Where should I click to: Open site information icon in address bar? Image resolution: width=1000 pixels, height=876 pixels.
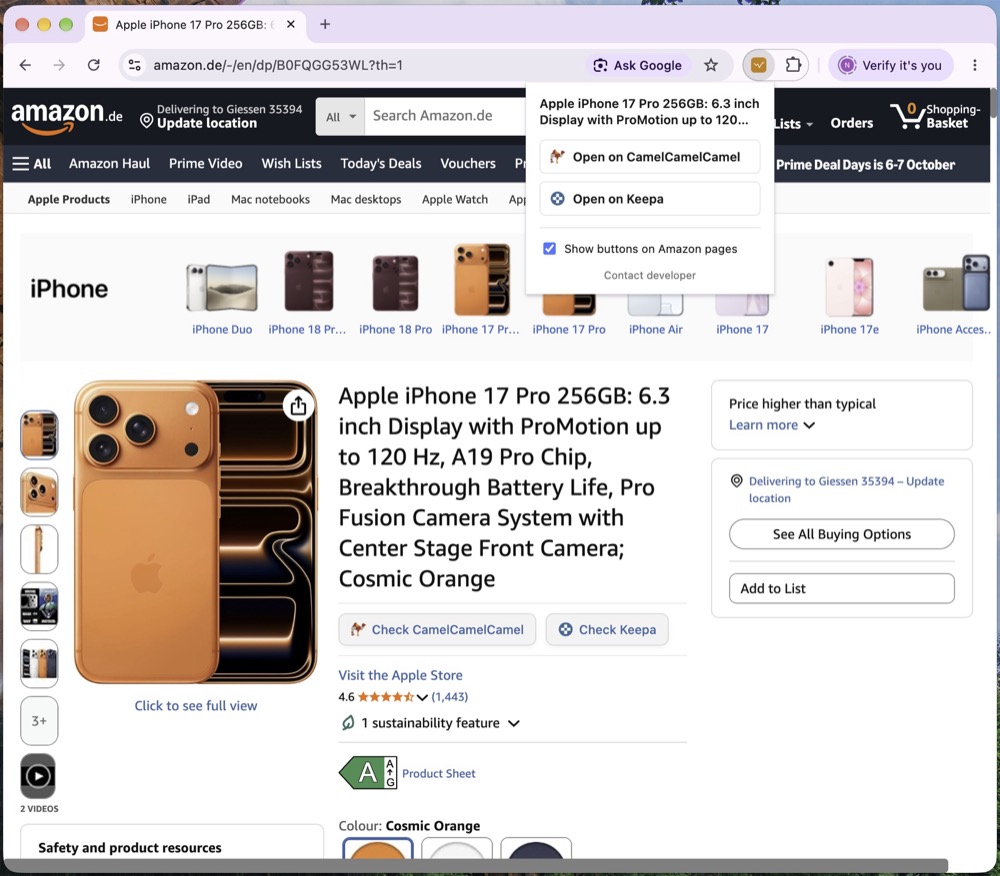[135, 65]
